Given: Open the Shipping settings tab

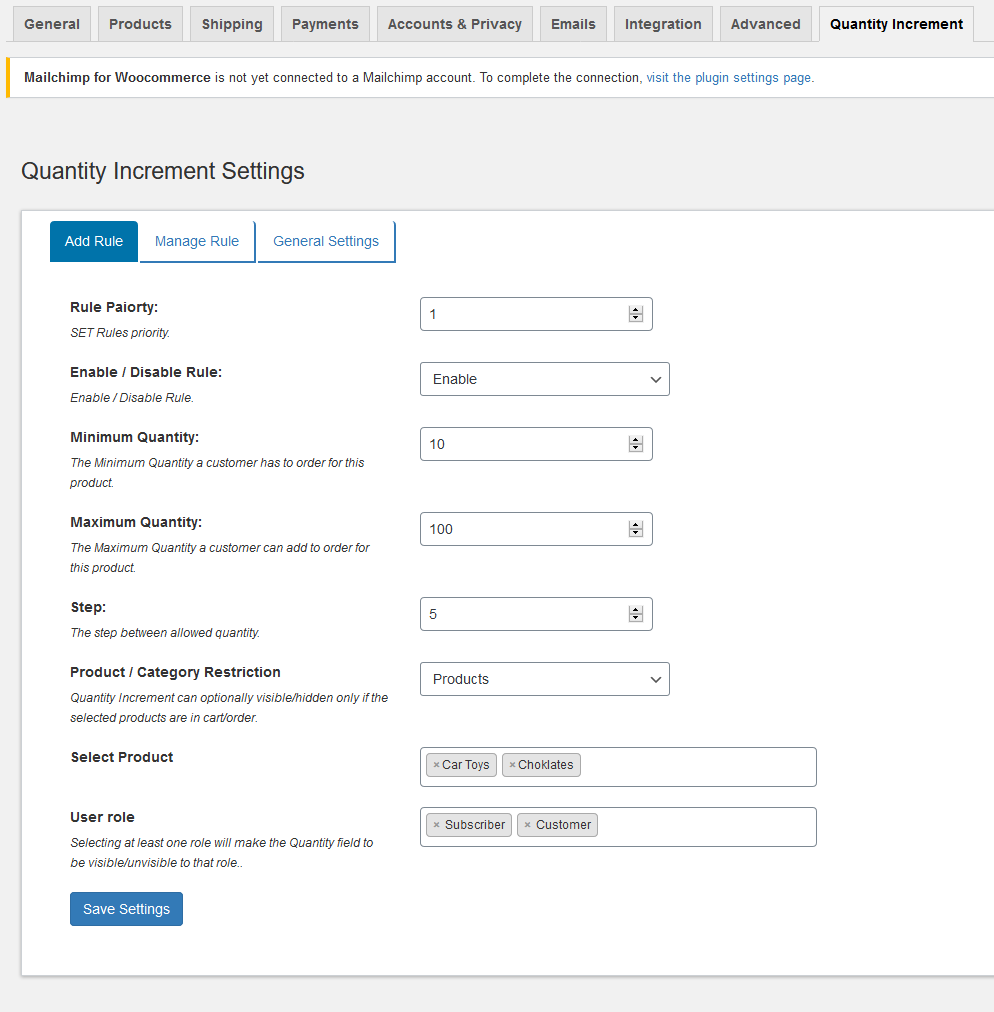Looking at the screenshot, I should 231,23.
